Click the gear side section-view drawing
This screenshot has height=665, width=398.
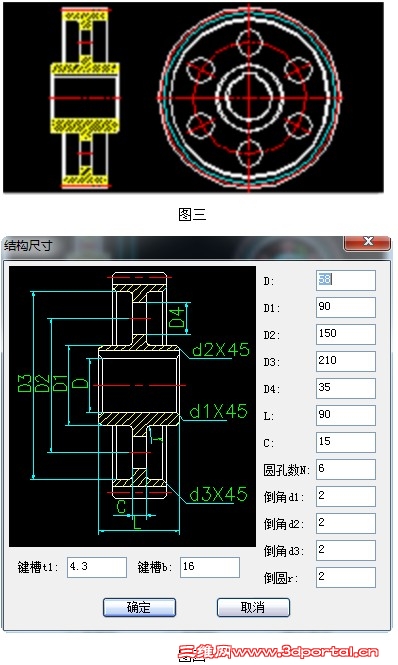(x=85, y=97)
